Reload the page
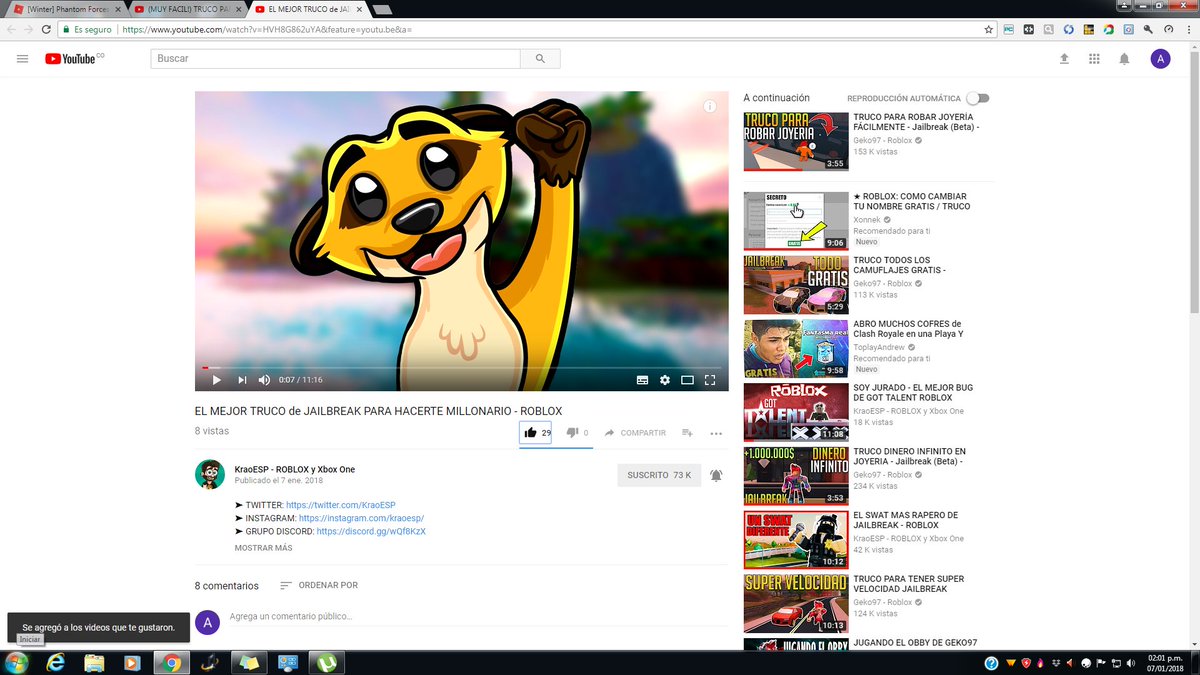The image size is (1200, 675). coord(47,30)
